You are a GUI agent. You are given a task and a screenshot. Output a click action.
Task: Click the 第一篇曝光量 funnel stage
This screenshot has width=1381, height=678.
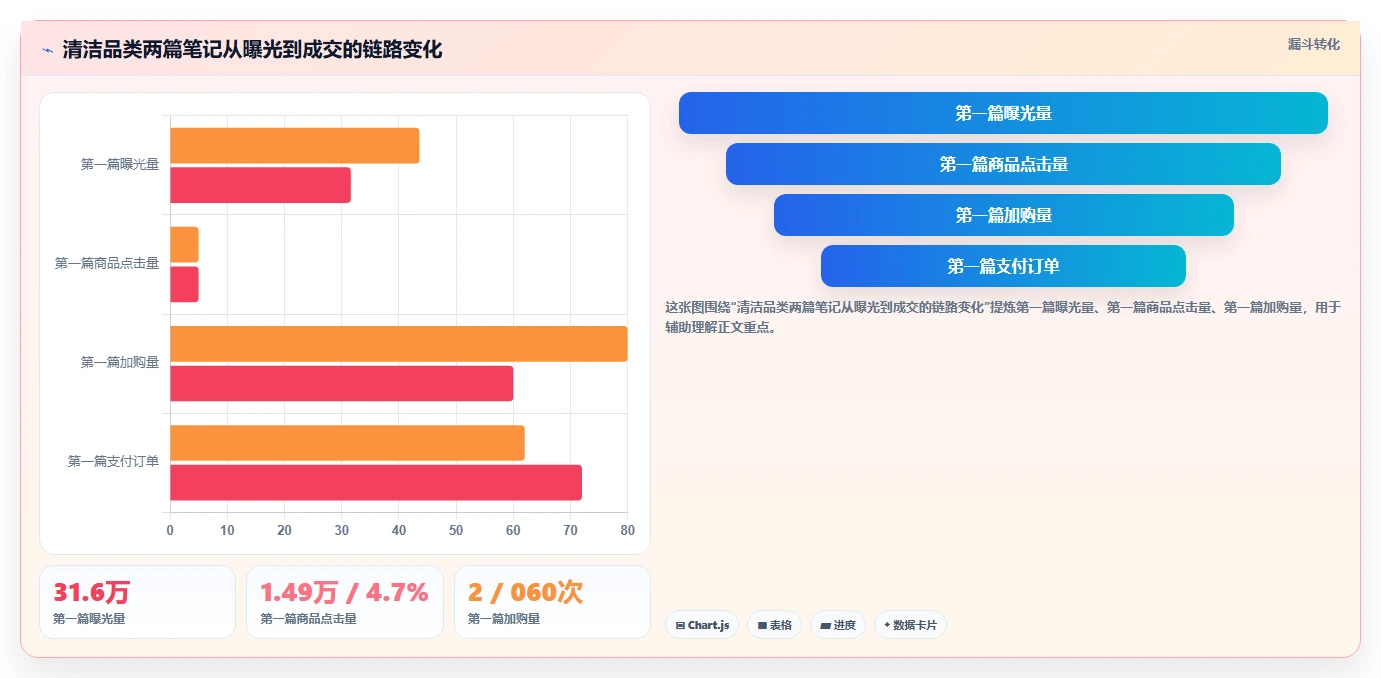tap(1003, 113)
